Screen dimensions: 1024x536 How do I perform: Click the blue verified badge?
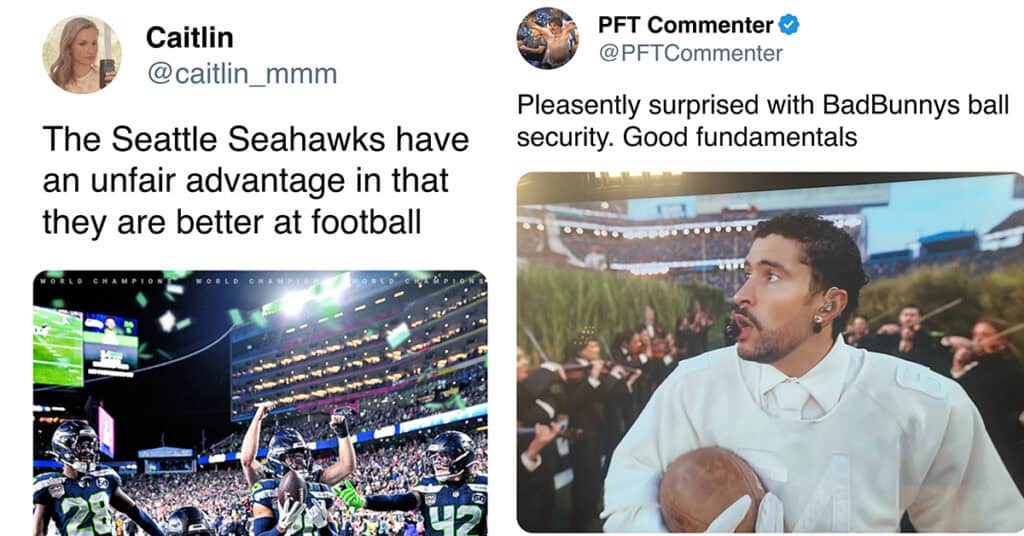(789, 25)
